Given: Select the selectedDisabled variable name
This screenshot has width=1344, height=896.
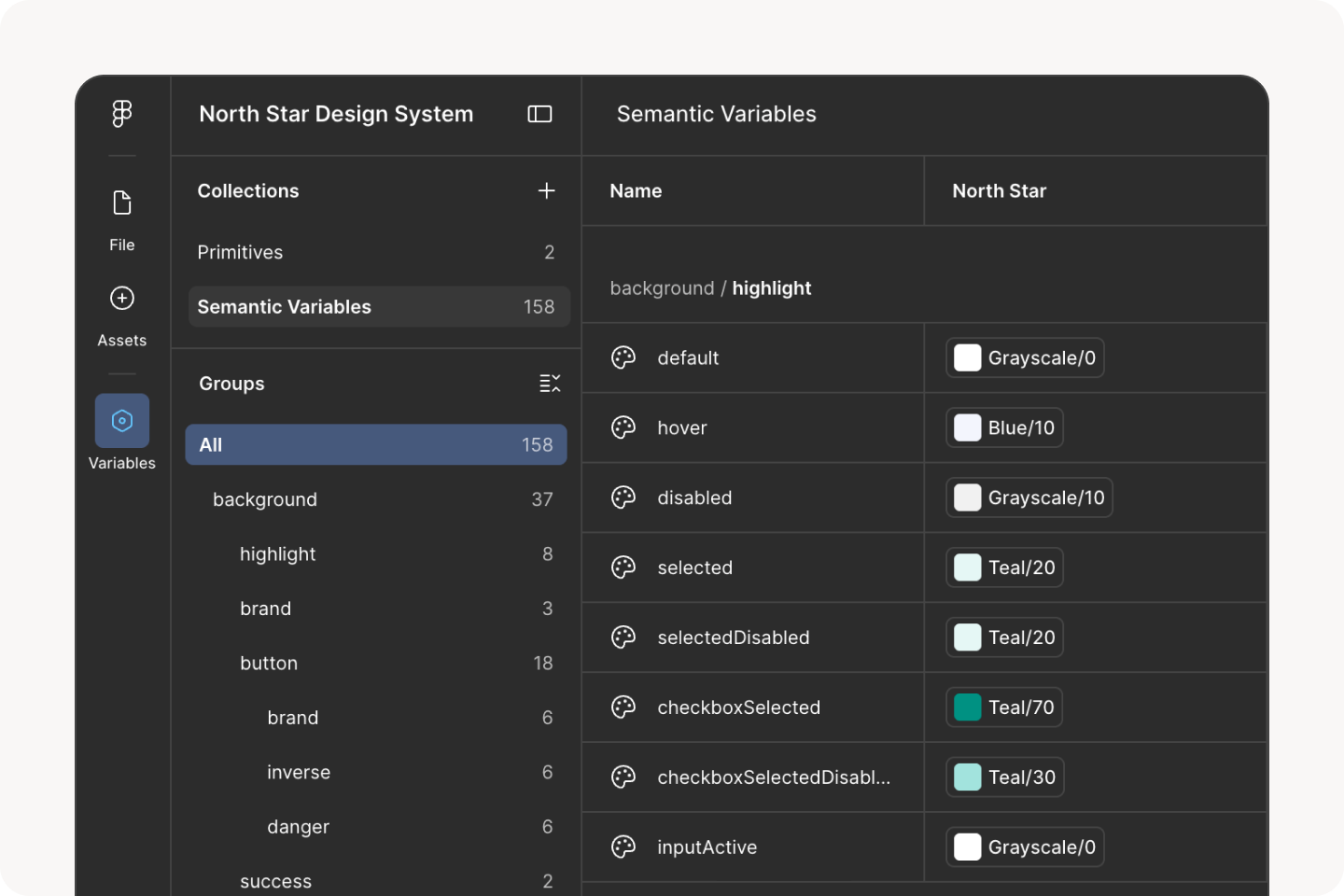Looking at the screenshot, I should pyautogui.click(x=734, y=637).
